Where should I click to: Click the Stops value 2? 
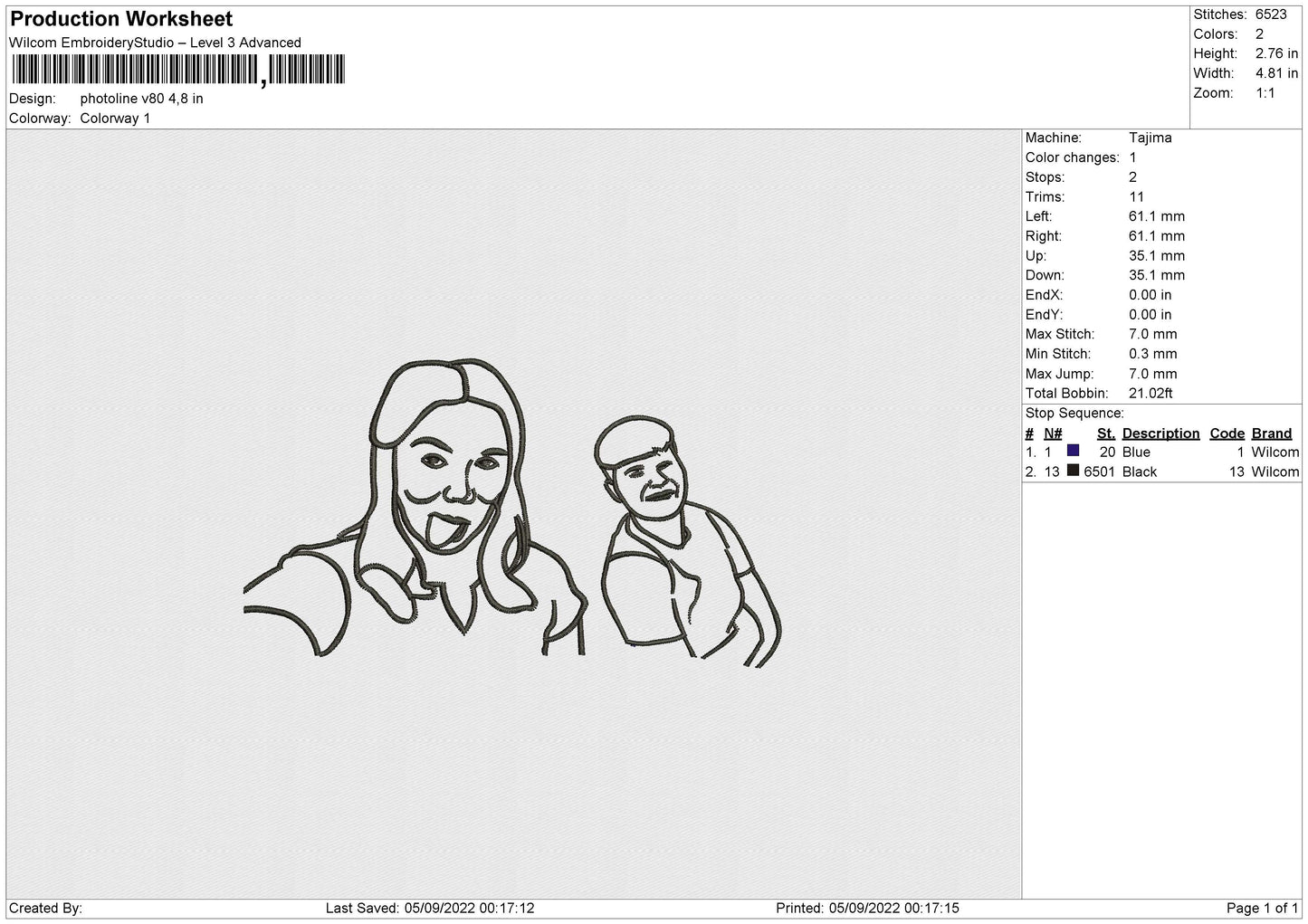(x=1132, y=177)
